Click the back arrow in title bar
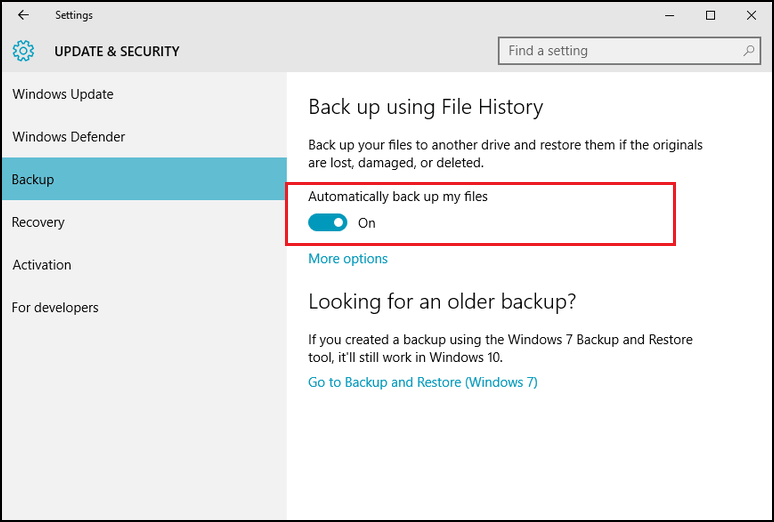This screenshot has height=522, width=774. (x=24, y=15)
